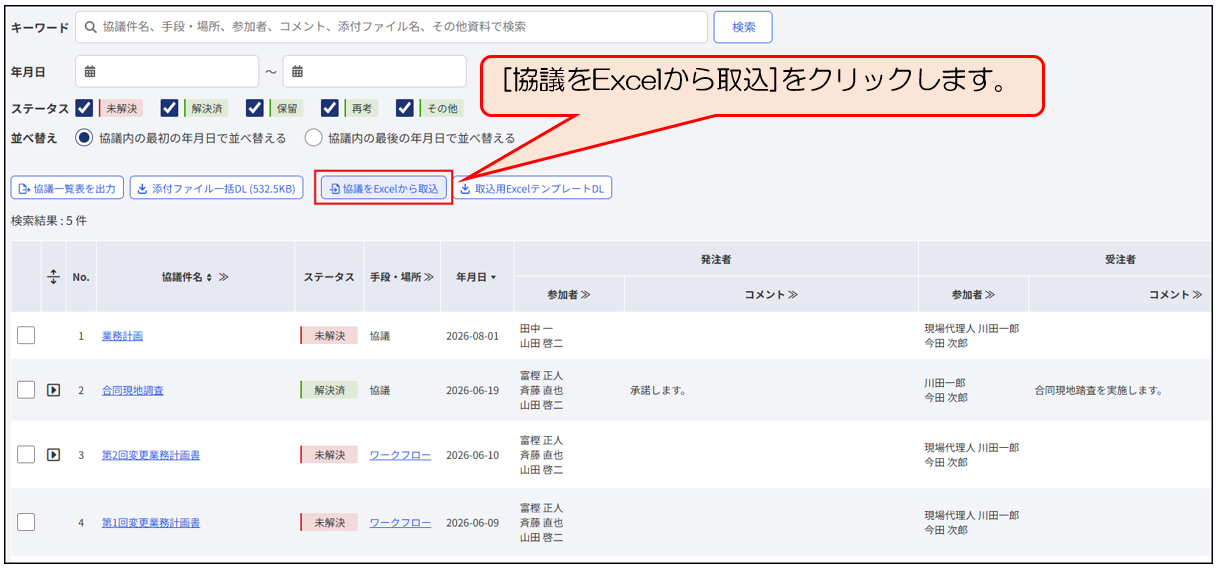This screenshot has width=1217, height=568.
Task: Click the ステータス column header
Action: pos(329,277)
